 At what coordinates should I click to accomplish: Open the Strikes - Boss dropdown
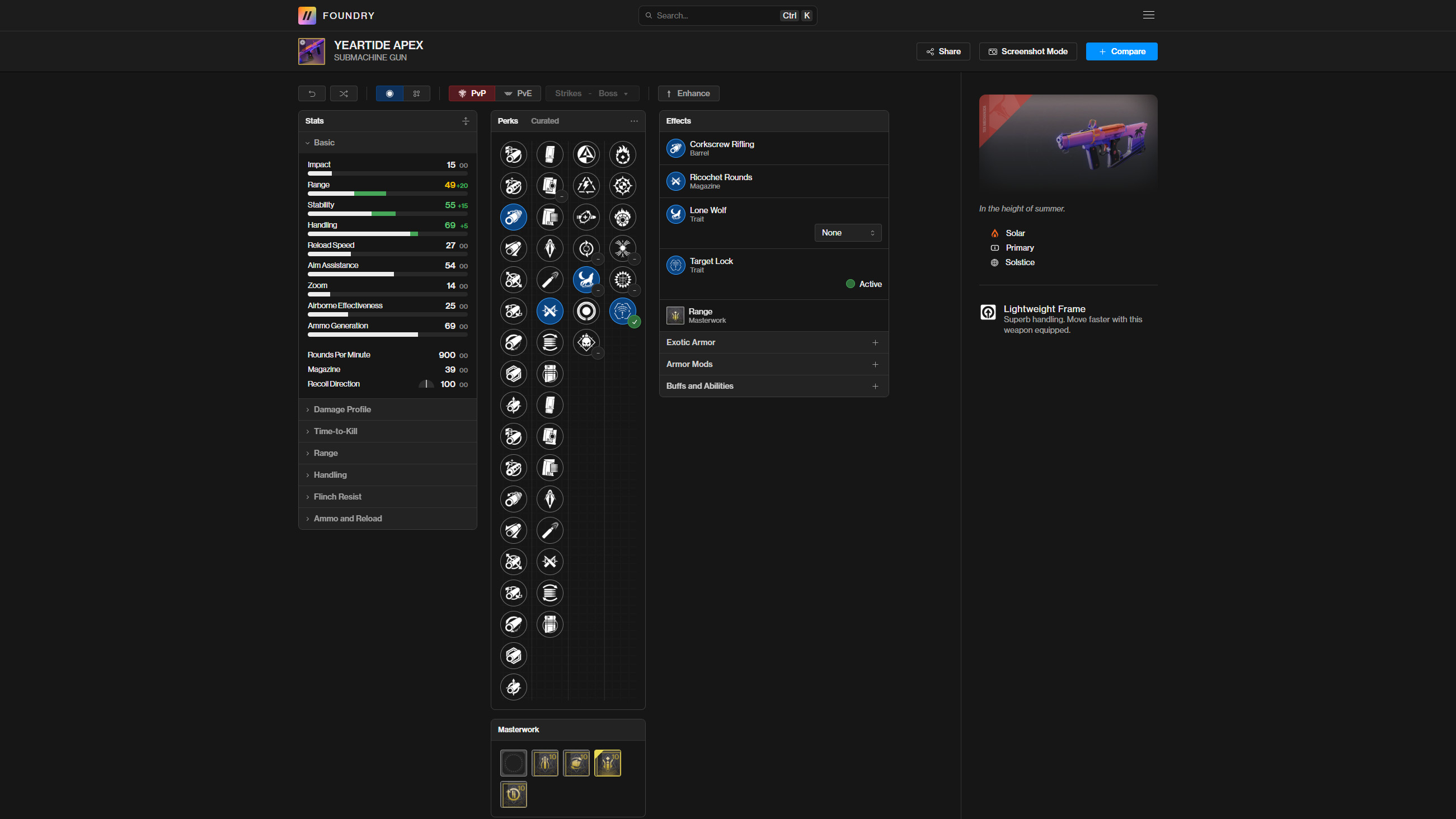tap(592, 93)
